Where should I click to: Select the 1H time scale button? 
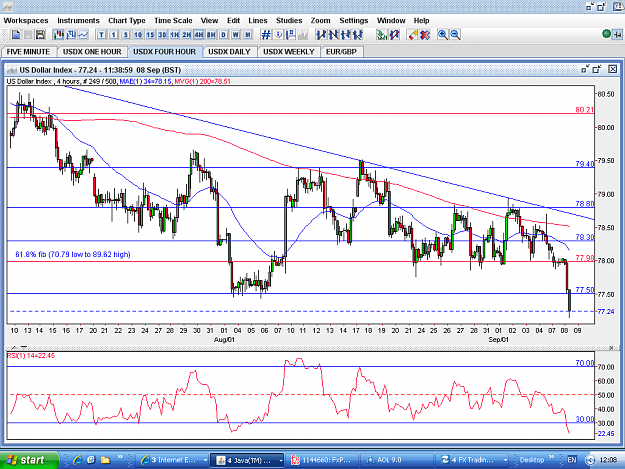[x=175, y=35]
